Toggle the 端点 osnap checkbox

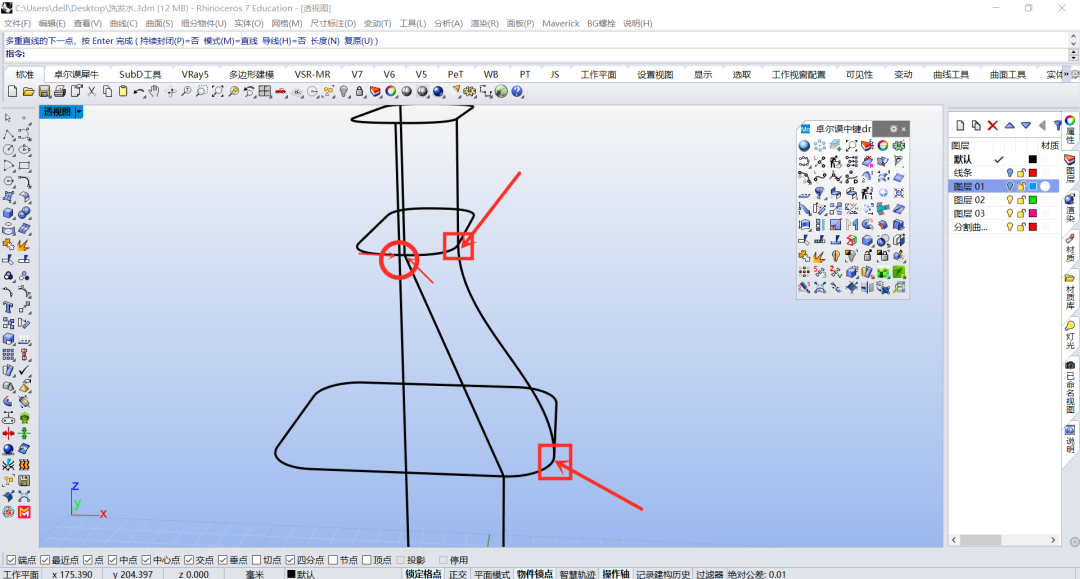click(x=11, y=560)
